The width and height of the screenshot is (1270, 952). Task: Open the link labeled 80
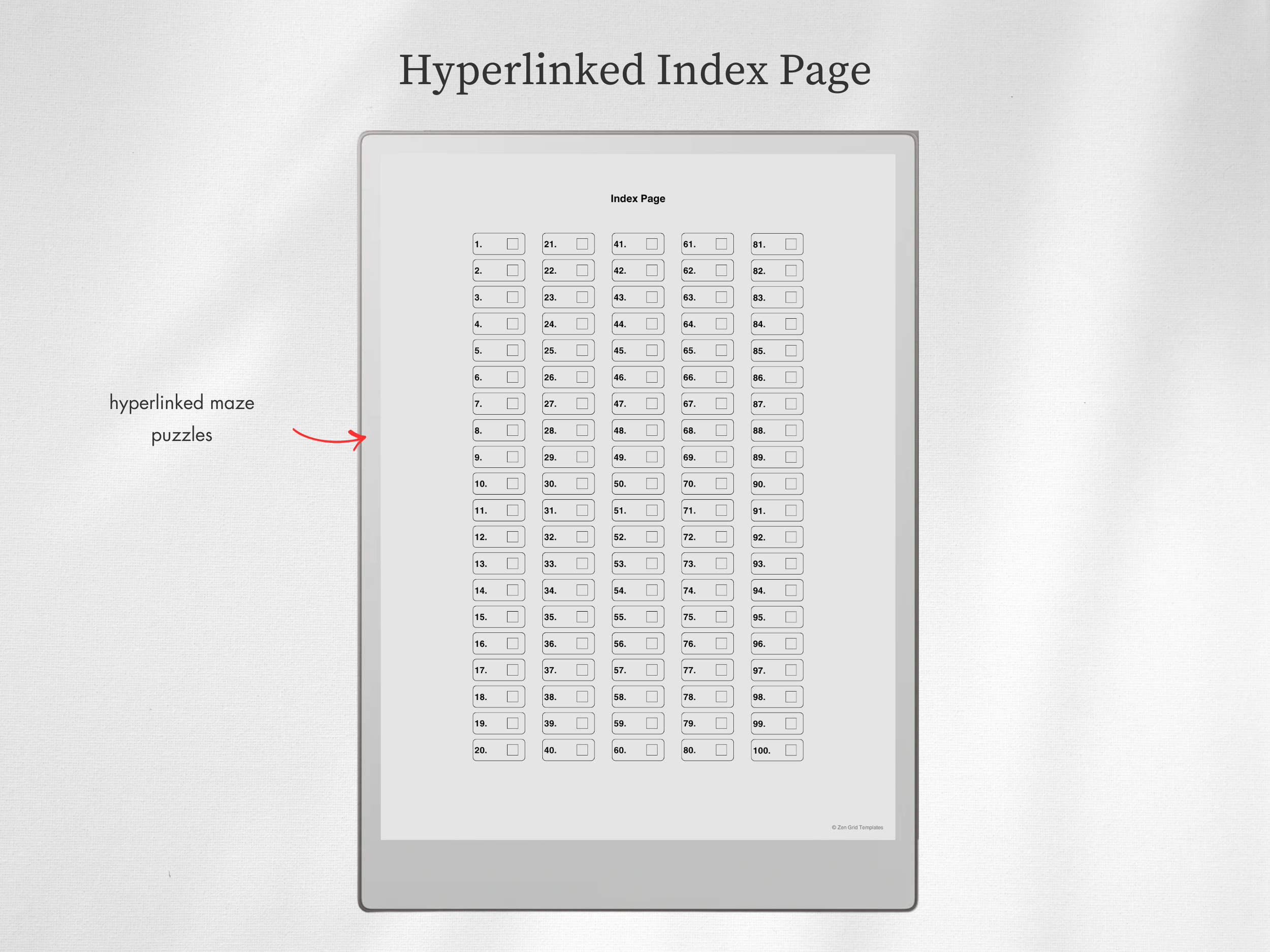click(707, 750)
